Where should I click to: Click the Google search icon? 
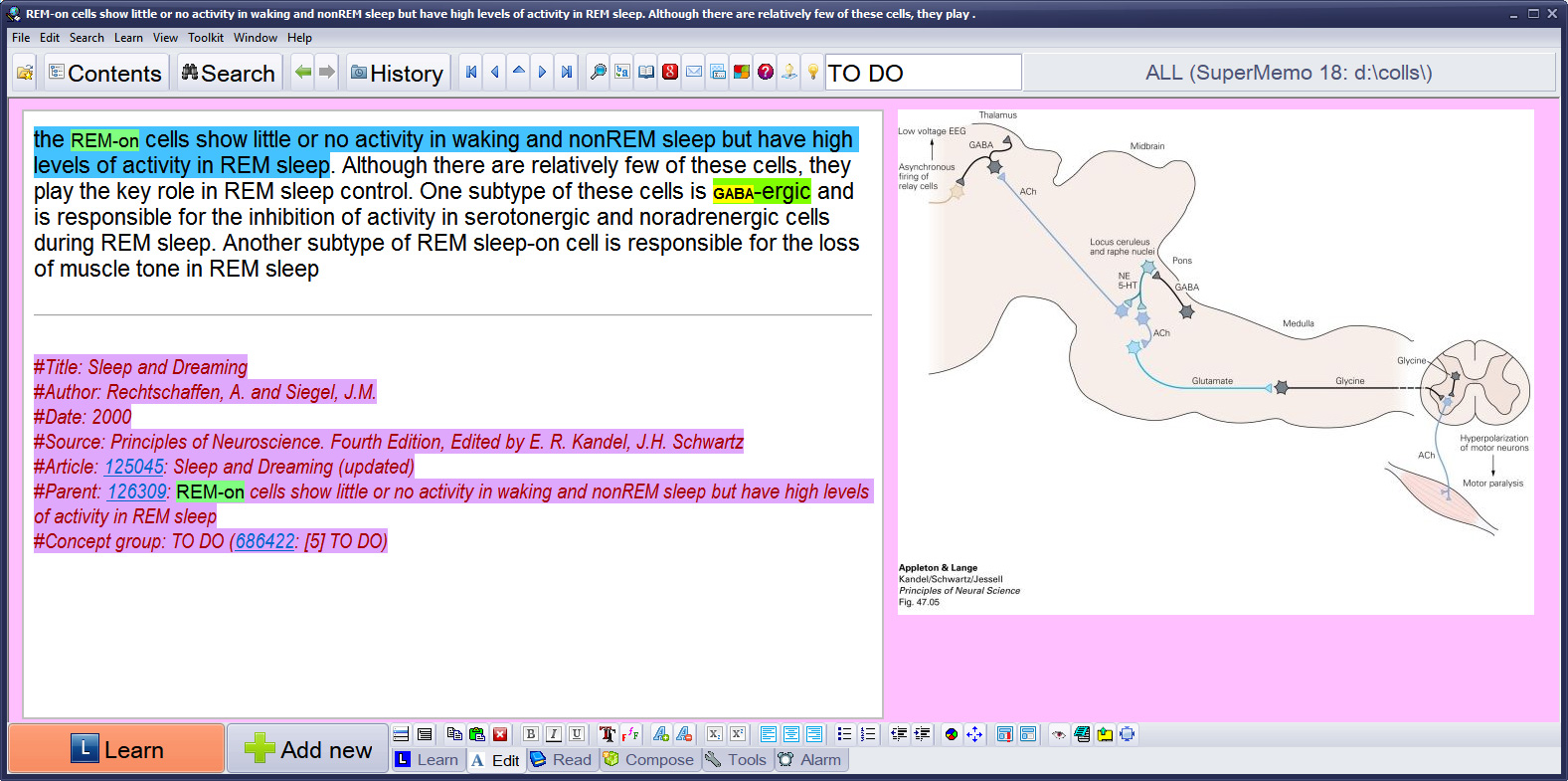pos(670,73)
